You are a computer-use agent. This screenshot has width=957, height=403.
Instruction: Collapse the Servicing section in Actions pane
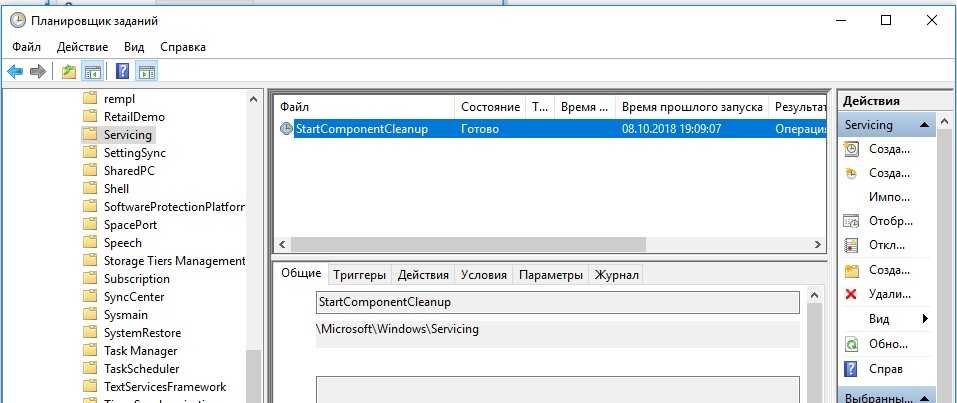(x=925, y=125)
